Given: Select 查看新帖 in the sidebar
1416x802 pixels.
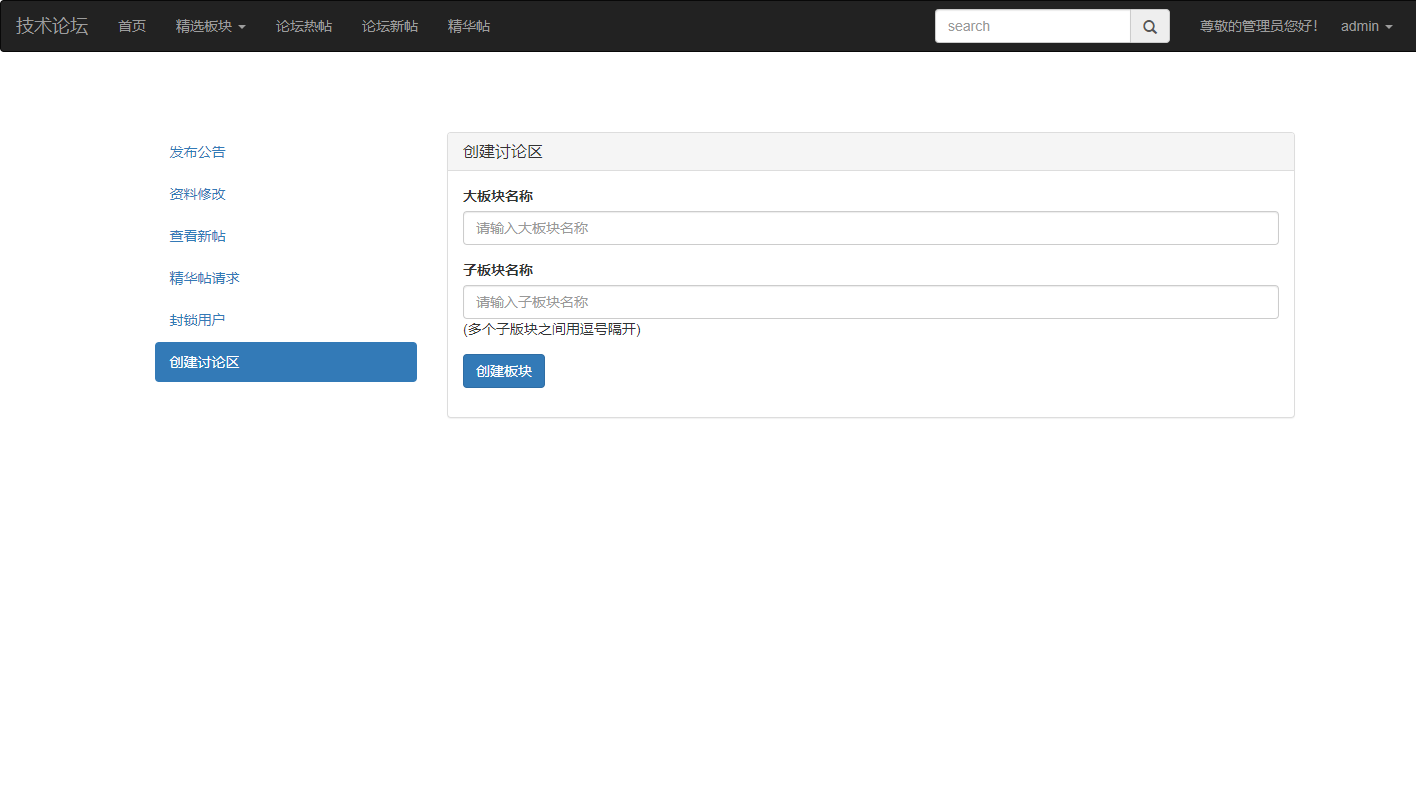Looking at the screenshot, I should click(x=198, y=236).
